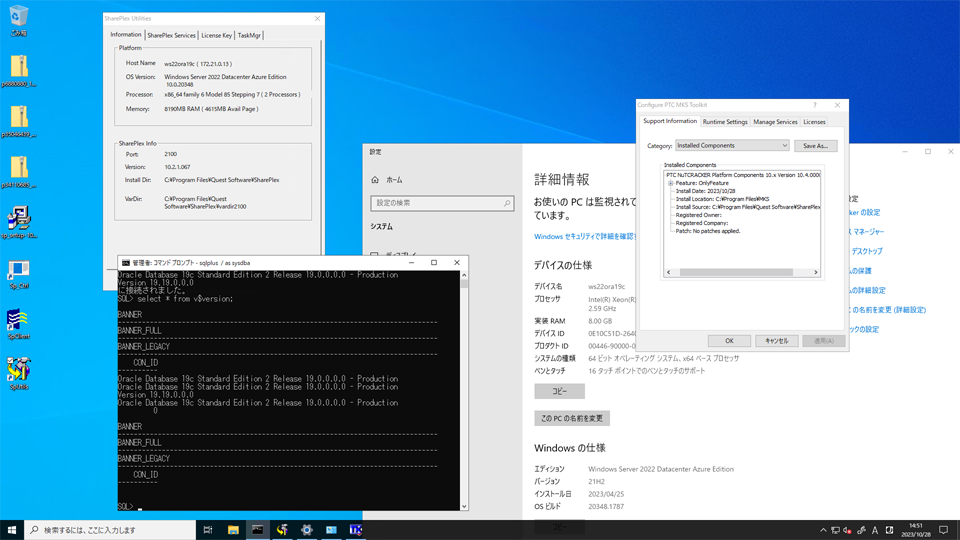Click Save As... in MKS Toolkit

(x=816, y=146)
